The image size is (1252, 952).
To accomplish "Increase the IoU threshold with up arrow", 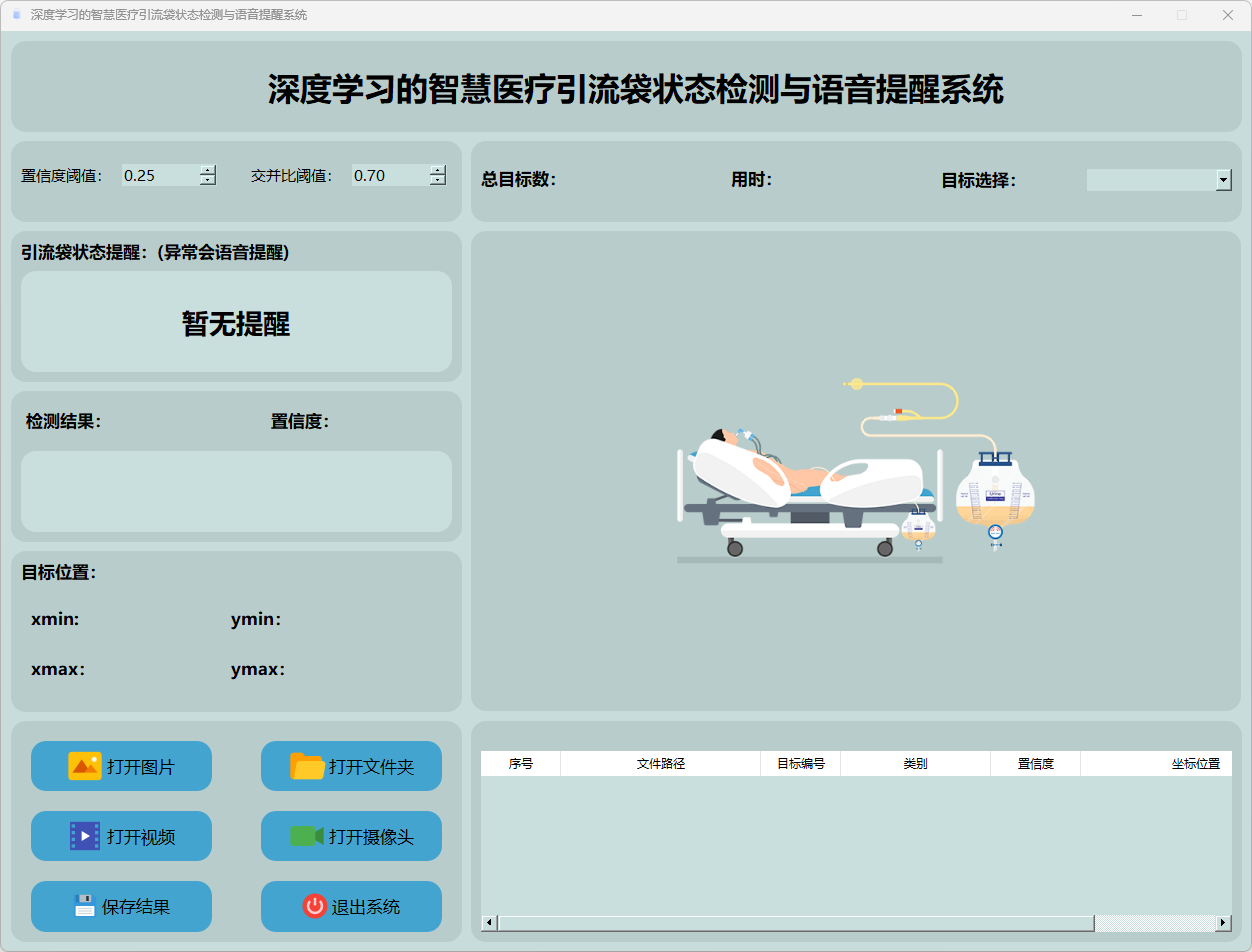I will point(438,170).
